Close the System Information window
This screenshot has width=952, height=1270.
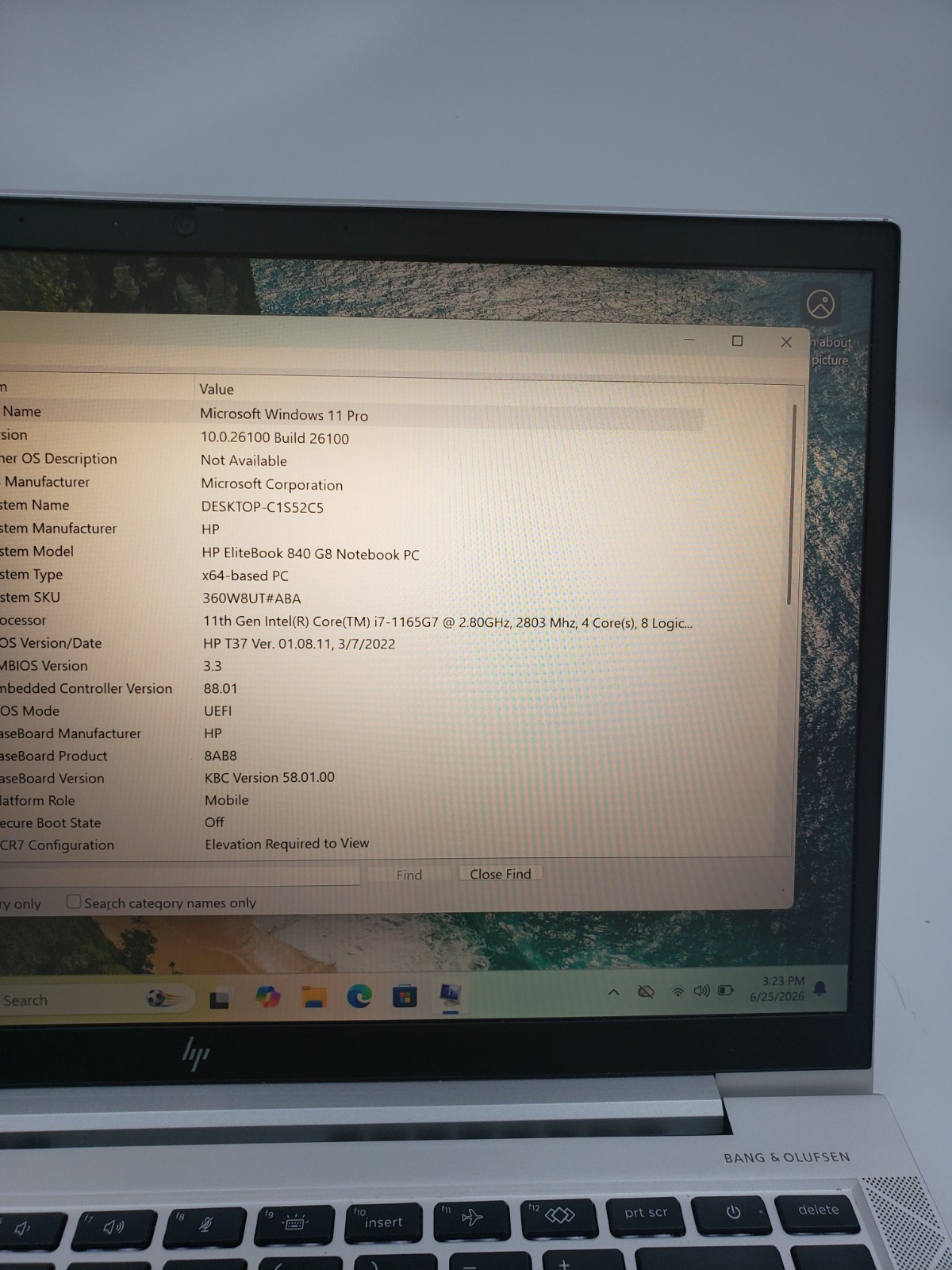click(786, 341)
